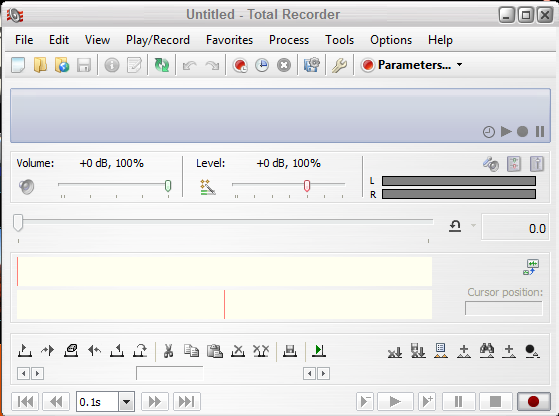Click the 0.0 time display

(515, 227)
